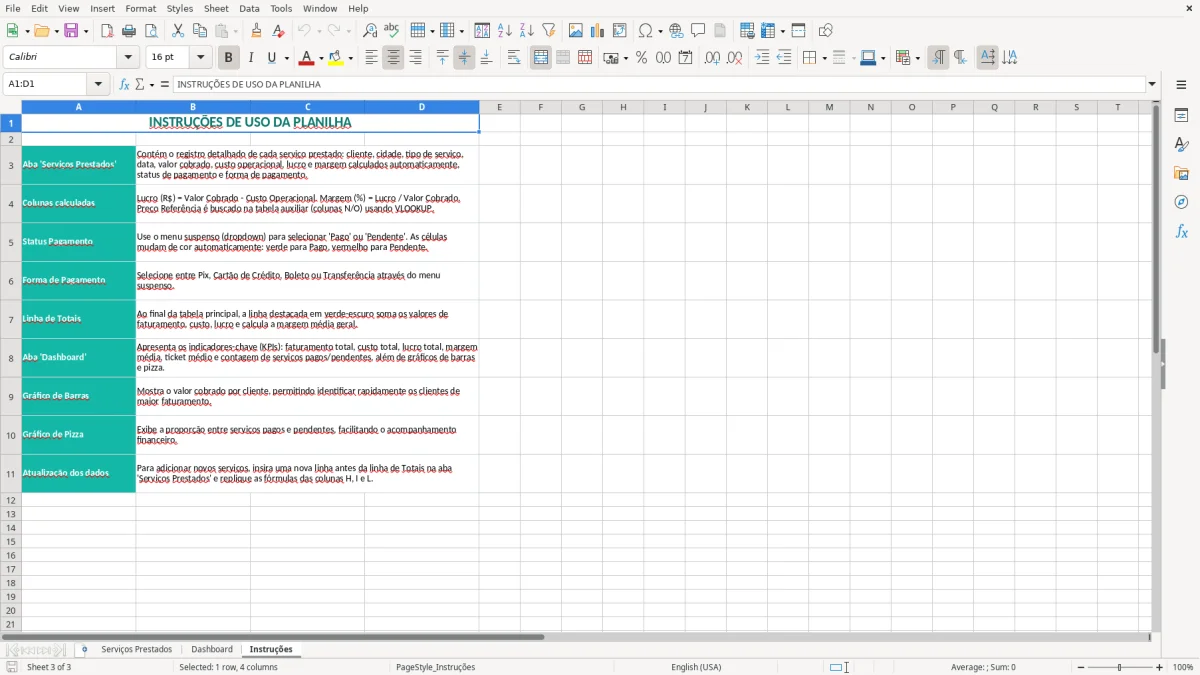Image resolution: width=1200 pixels, height=675 pixels.
Task: Toggle Align Left
Action: [x=371, y=58]
